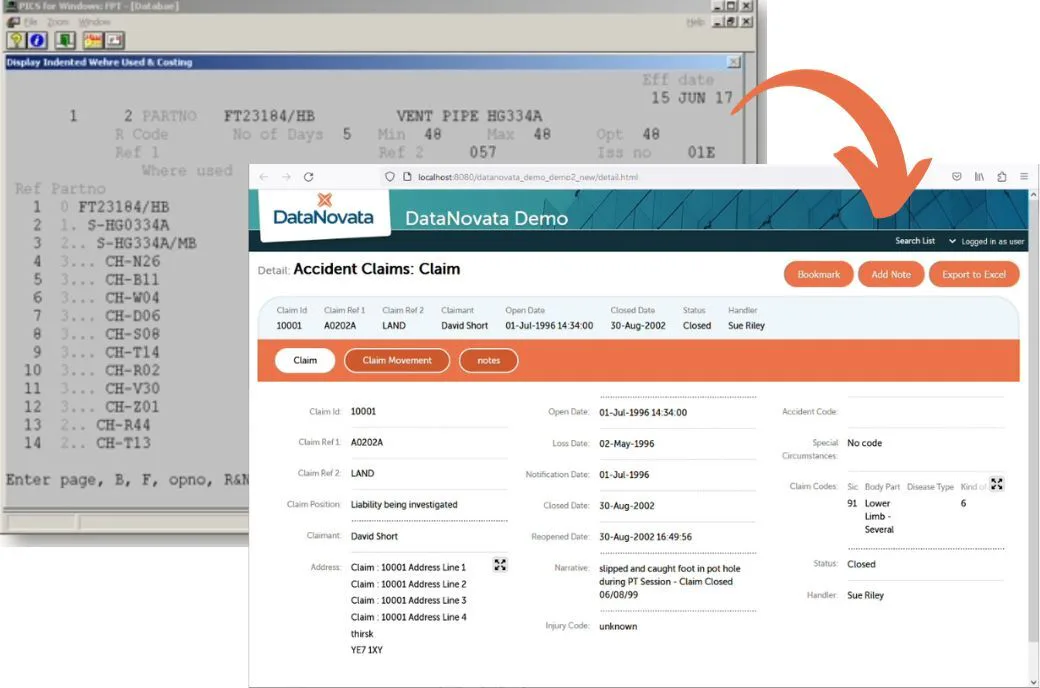Click the green door exit icon in PICS toolbar
1040x688 pixels.
[65, 40]
